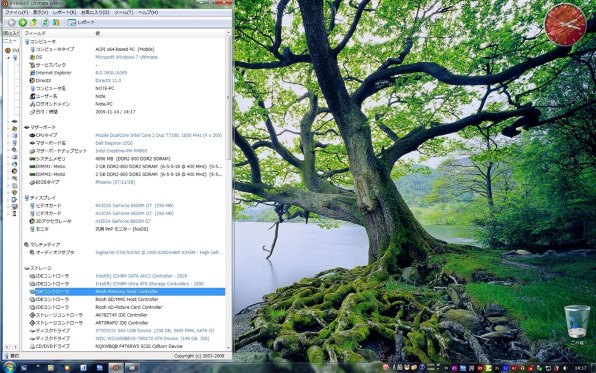The width and height of the screenshot is (596, 373).
Task: Click the 値 column header
Action: [x=98, y=33]
